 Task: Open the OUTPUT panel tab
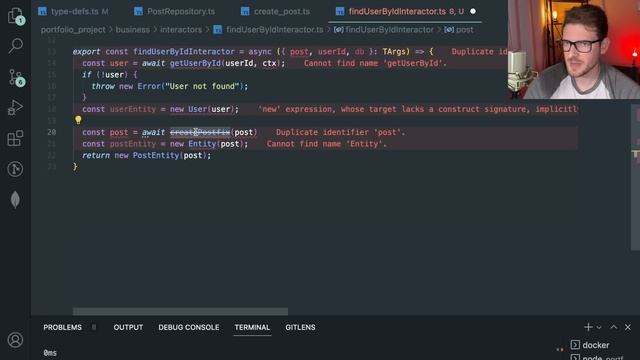(x=128, y=327)
